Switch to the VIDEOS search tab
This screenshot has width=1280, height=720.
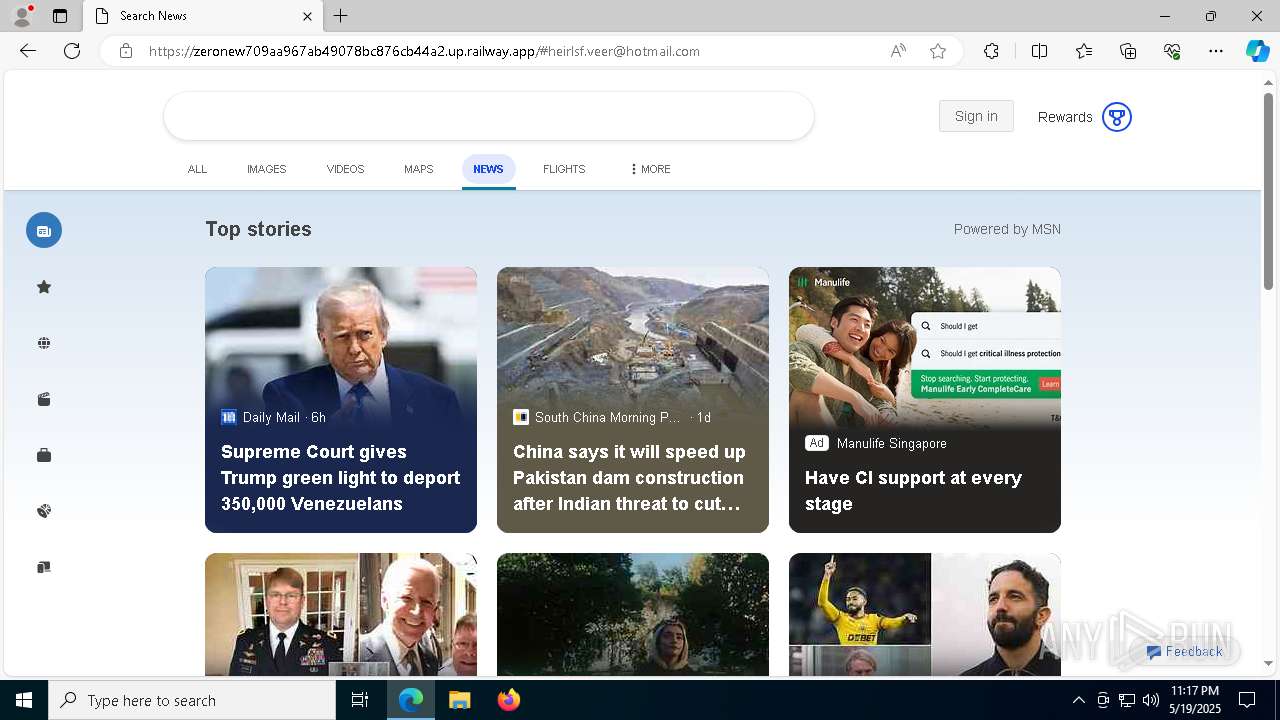pyautogui.click(x=345, y=169)
